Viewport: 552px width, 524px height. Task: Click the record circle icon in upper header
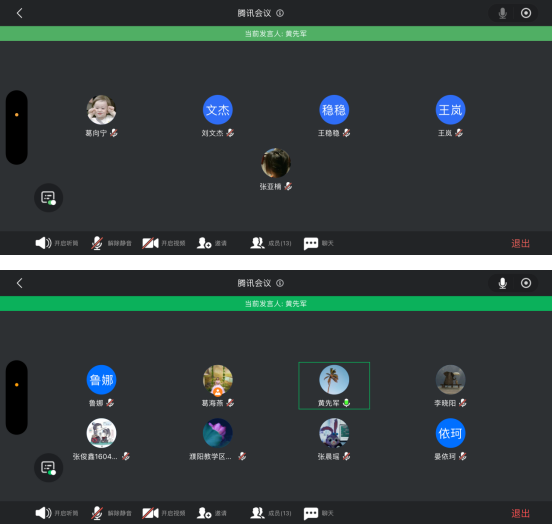pos(526,13)
